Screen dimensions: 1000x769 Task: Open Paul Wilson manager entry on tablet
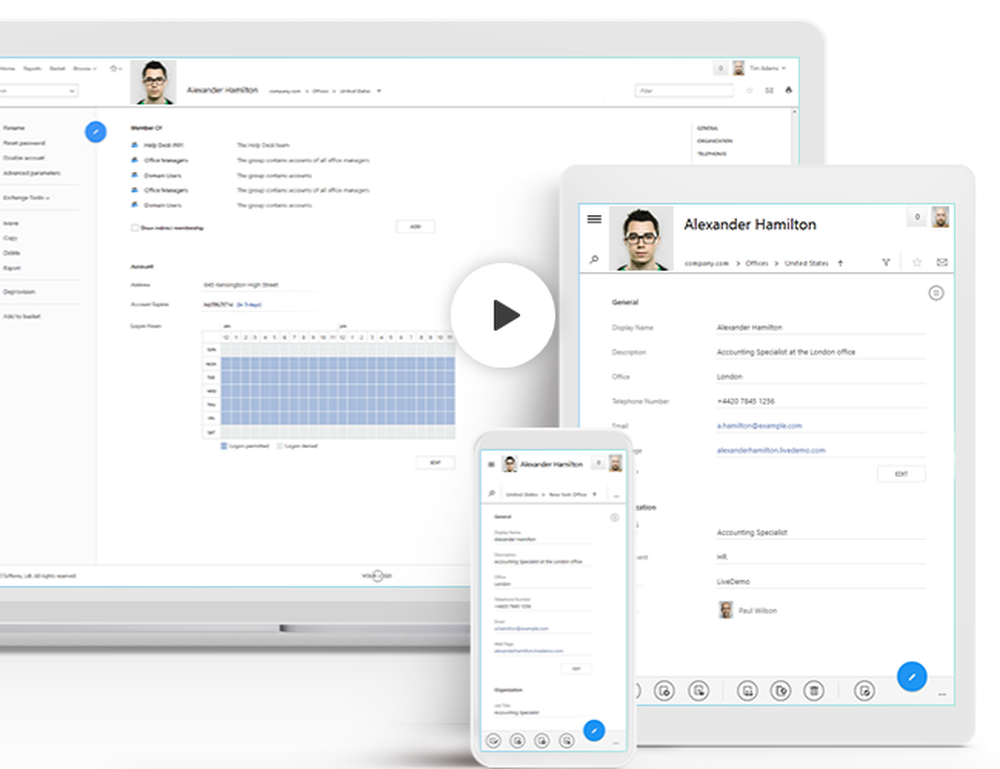point(747,610)
